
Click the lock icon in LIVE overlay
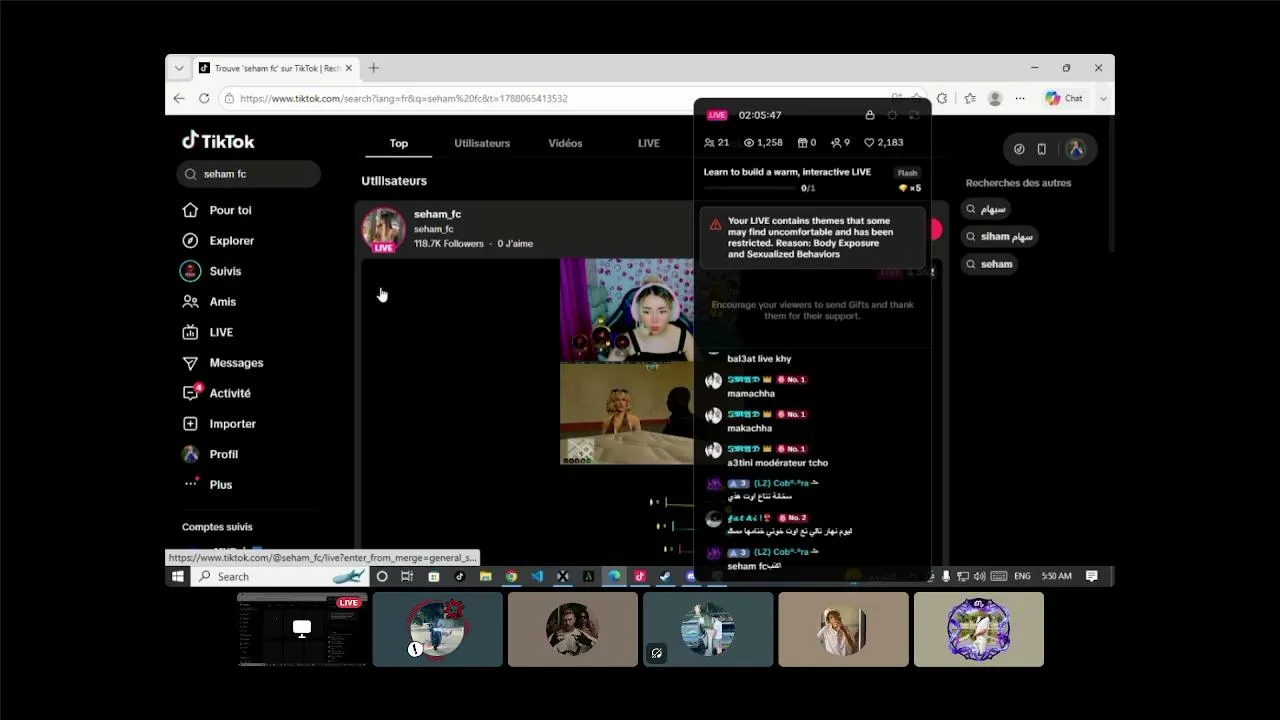(870, 115)
